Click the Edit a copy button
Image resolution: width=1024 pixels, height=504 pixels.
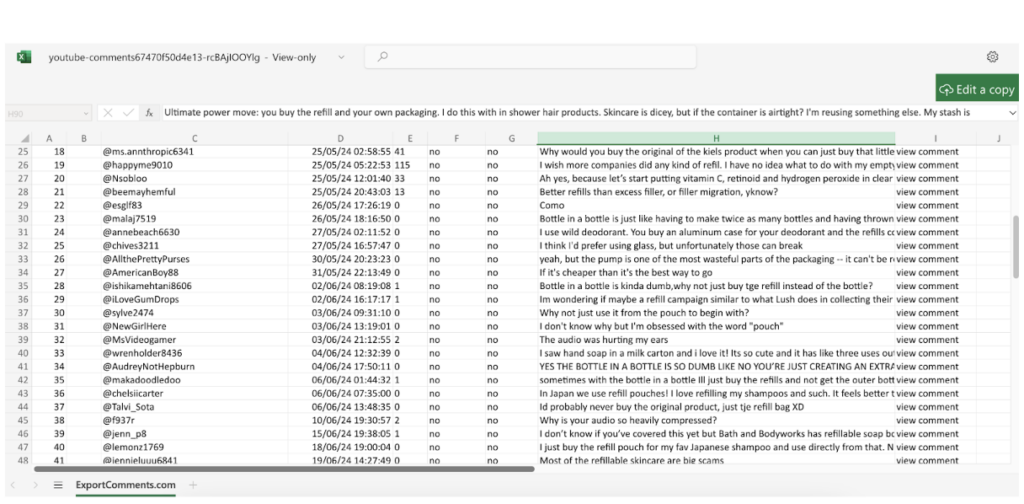pyautogui.click(x=977, y=89)
